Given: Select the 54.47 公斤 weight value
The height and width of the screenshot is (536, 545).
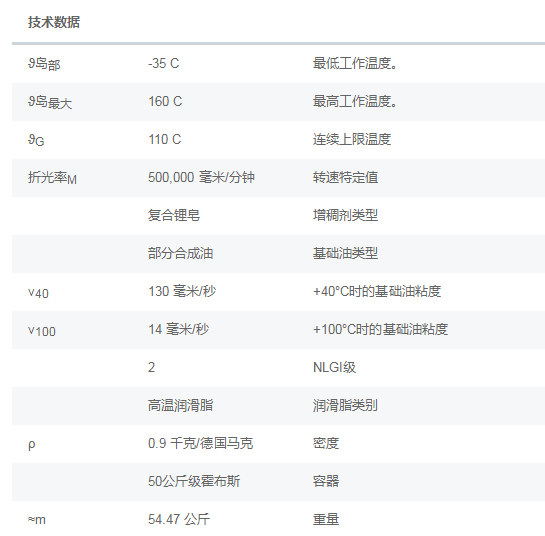Looking at the screenshot, I should pyautogui.click(x=179, y=519).
